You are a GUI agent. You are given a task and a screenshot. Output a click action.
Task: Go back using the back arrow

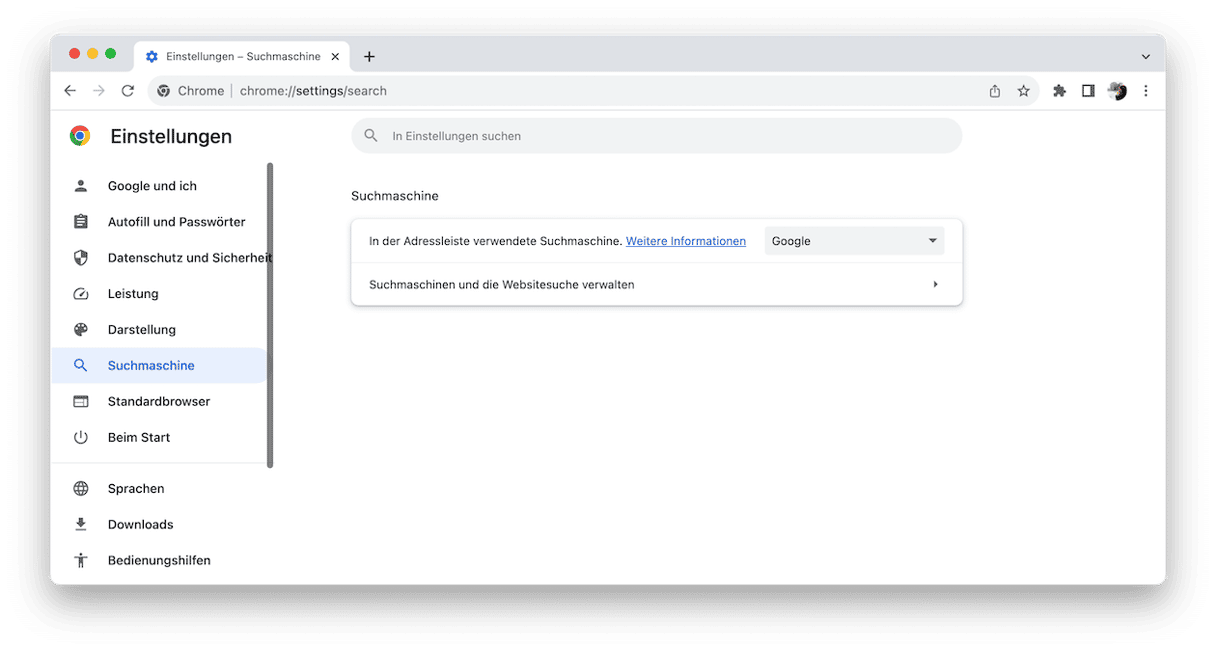[x=70, y=91]
